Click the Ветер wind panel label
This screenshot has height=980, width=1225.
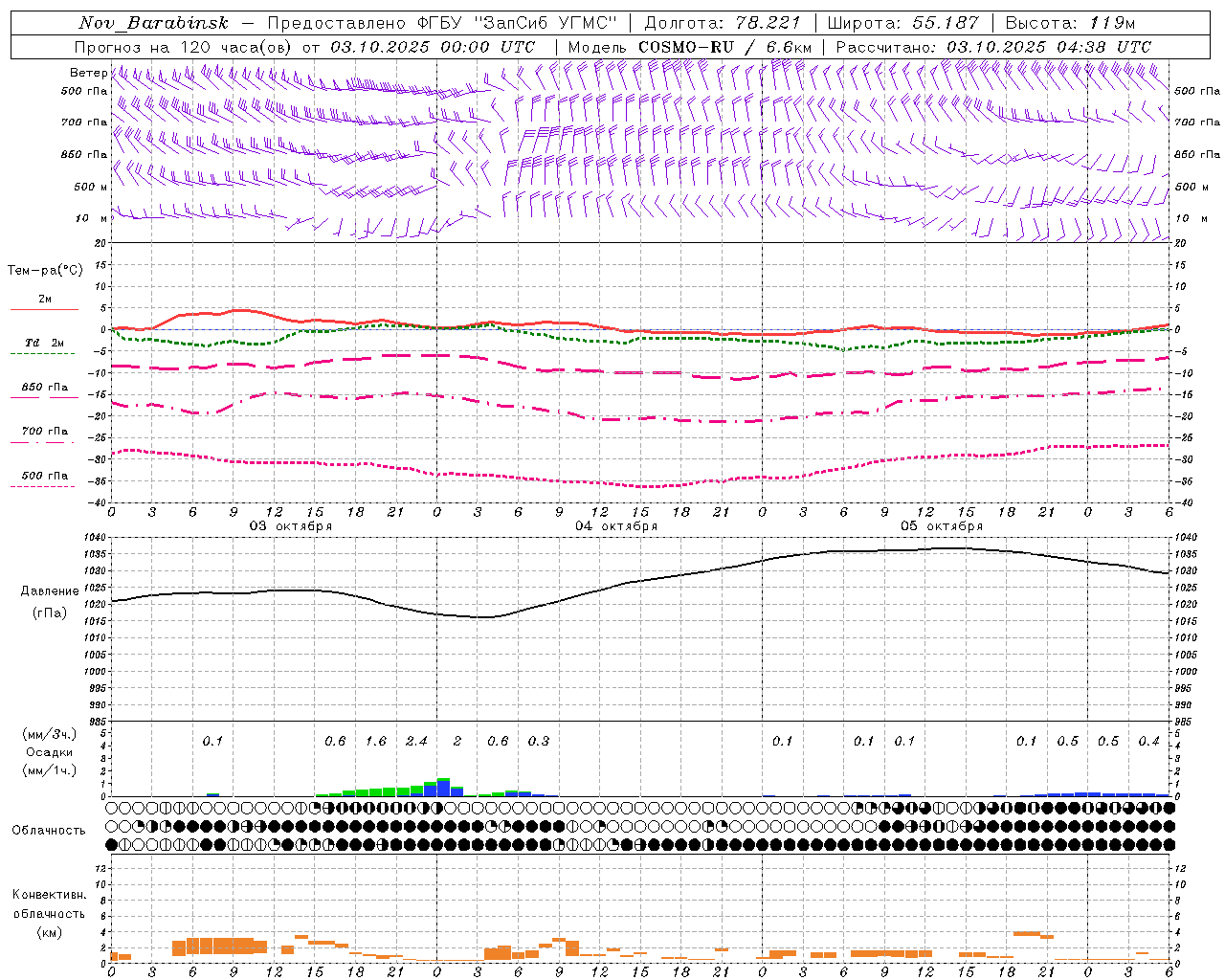88,73
